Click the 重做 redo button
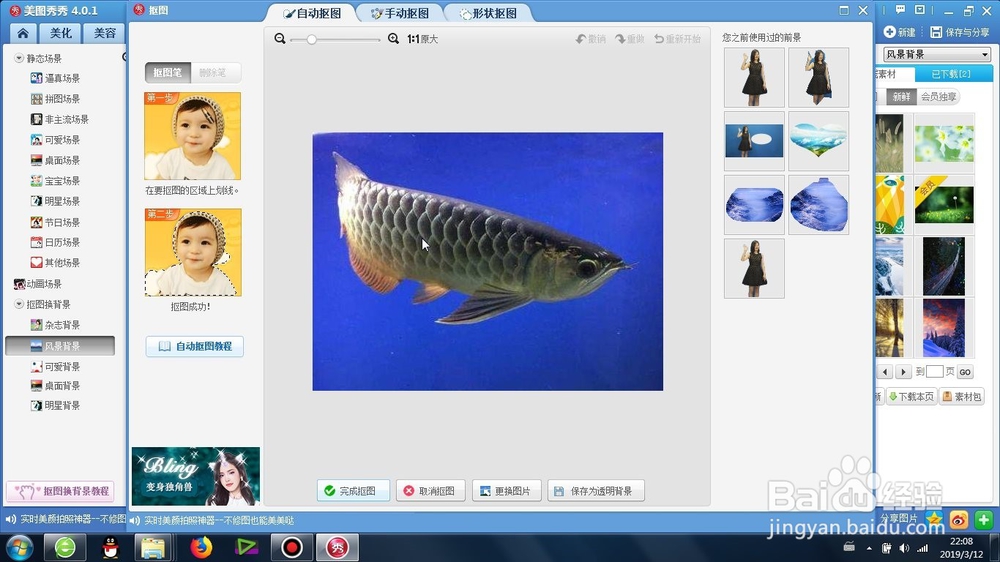The height and width of the screenshot is (562, 1000). click(x=629, y=39)
